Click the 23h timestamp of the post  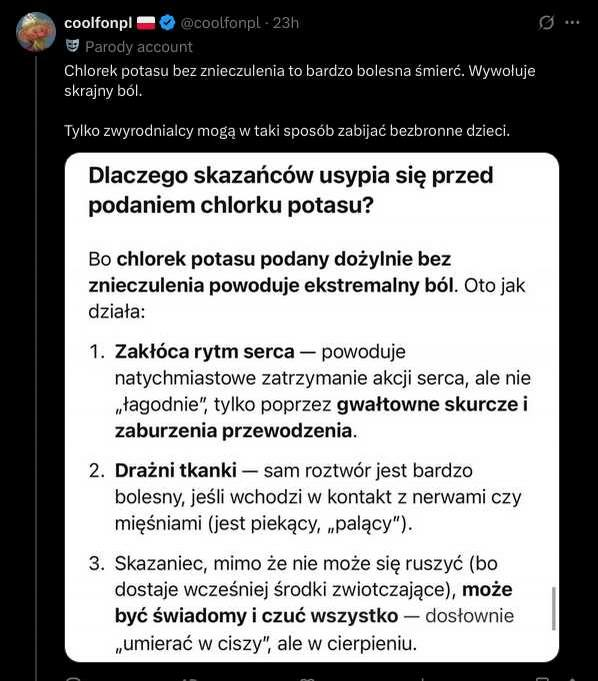[x=286, y=23]
